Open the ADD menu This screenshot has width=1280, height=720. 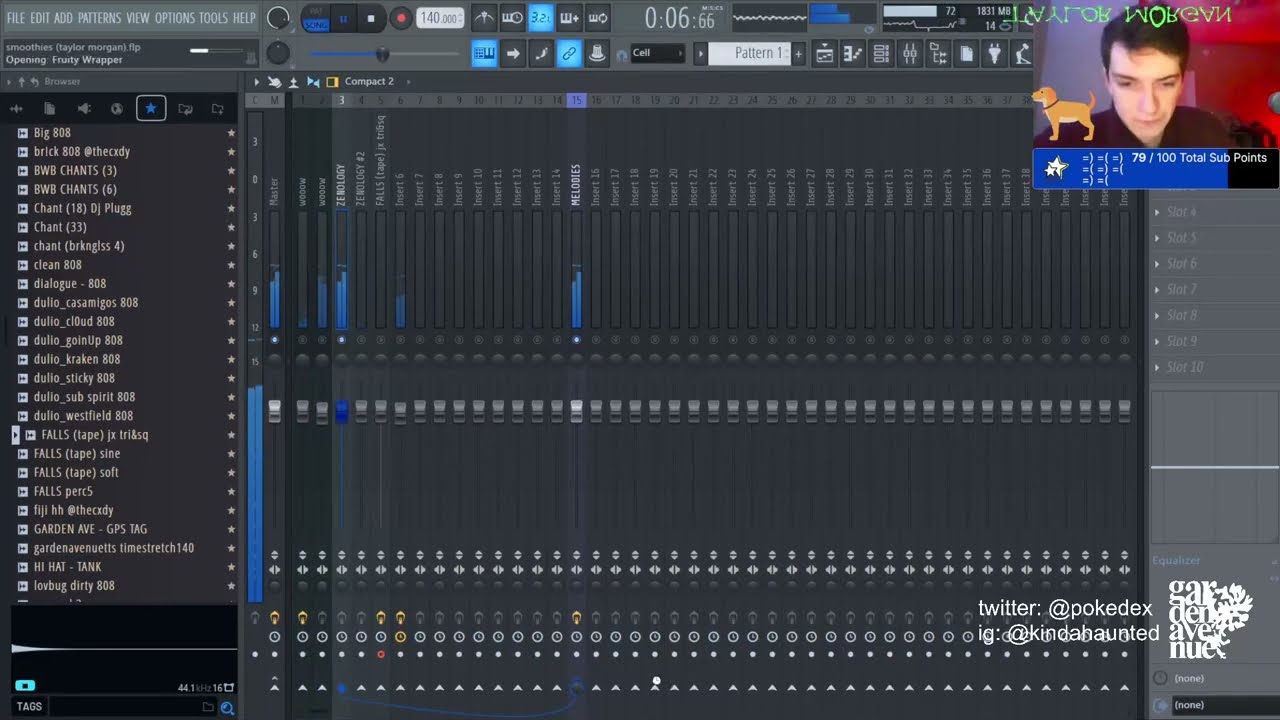coord(63,18)
